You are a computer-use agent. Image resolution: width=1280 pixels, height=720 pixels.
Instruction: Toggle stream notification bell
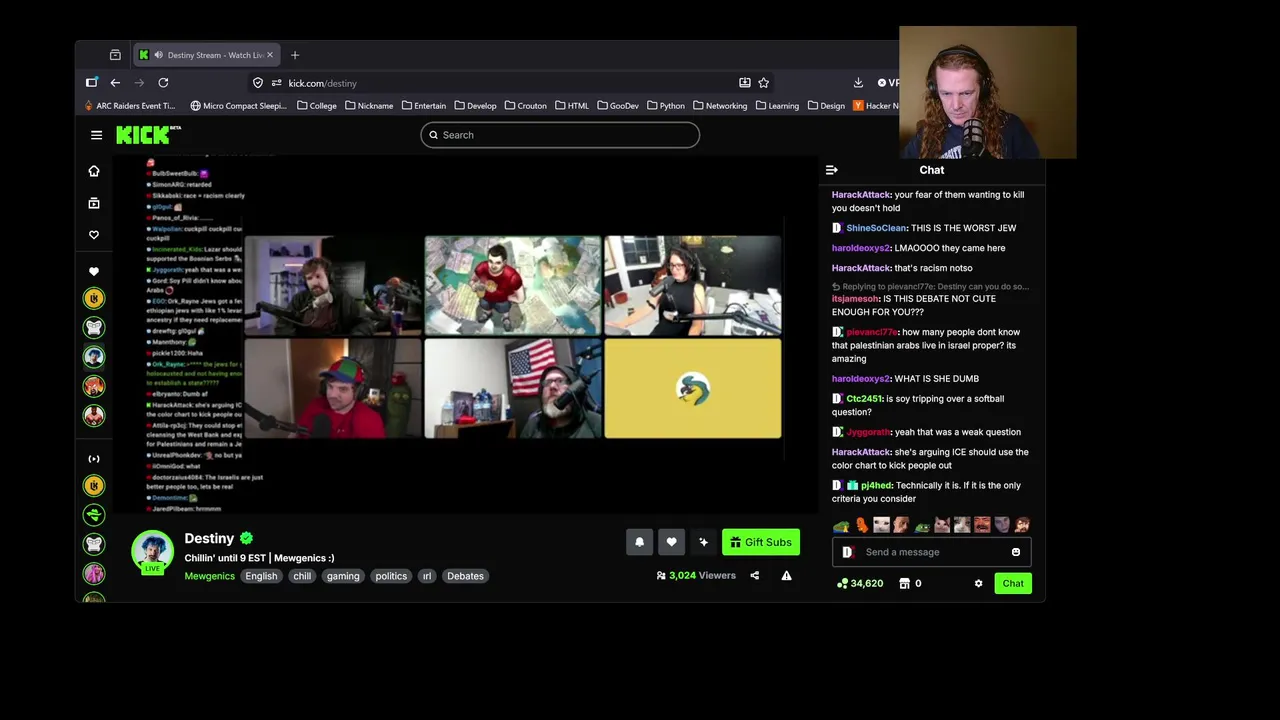[640, 542]
